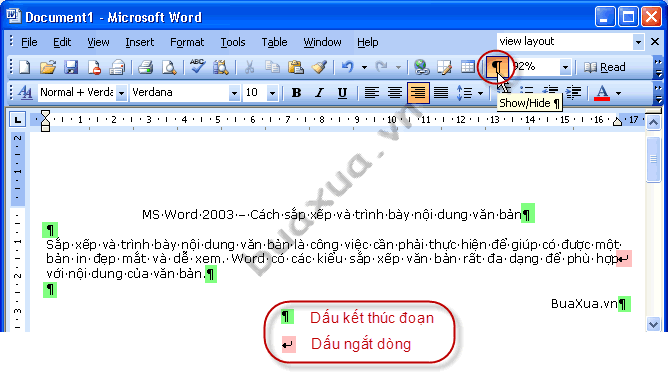The height and width of the screenshot is (372, 668).
Task: Cut selection with the scissors icon
Action: coord(249,67)
